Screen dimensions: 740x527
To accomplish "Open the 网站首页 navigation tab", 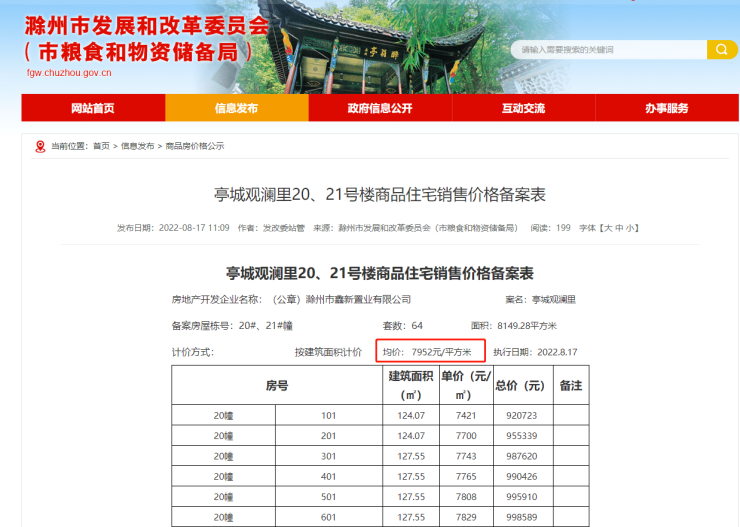I will tap(93, 108).
